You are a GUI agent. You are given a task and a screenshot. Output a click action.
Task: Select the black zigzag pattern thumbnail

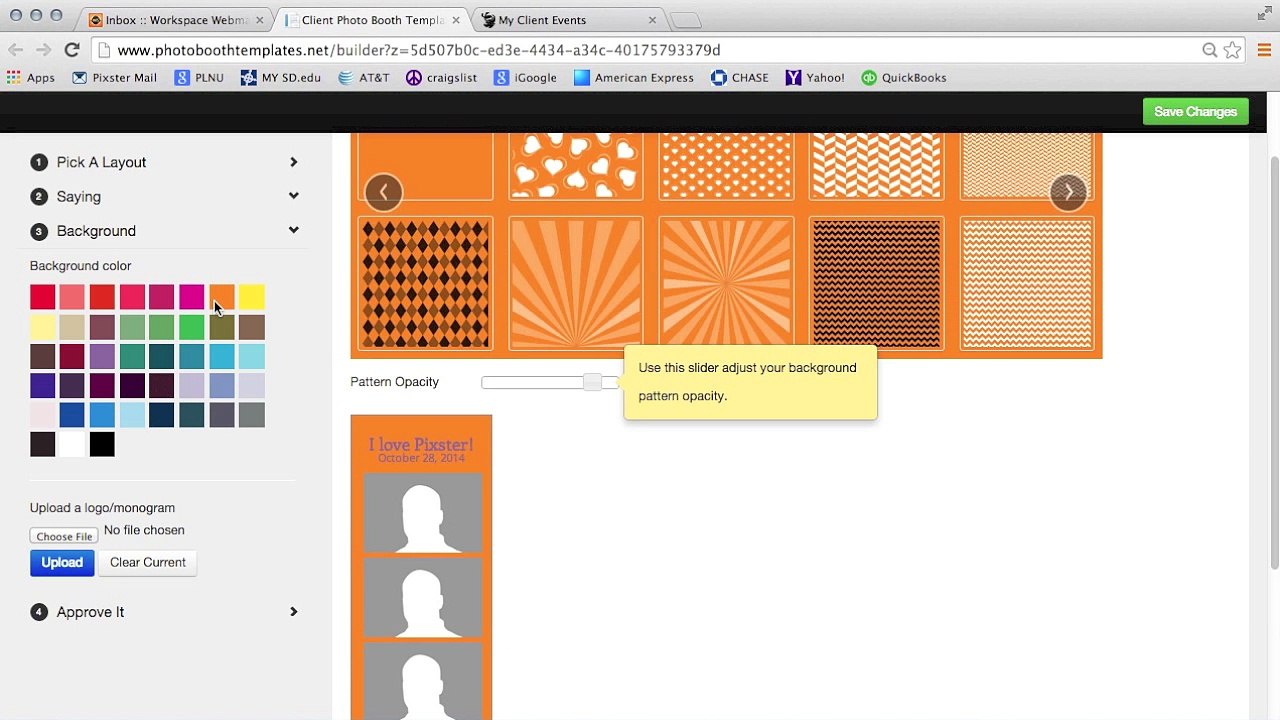tap(876, 284)
